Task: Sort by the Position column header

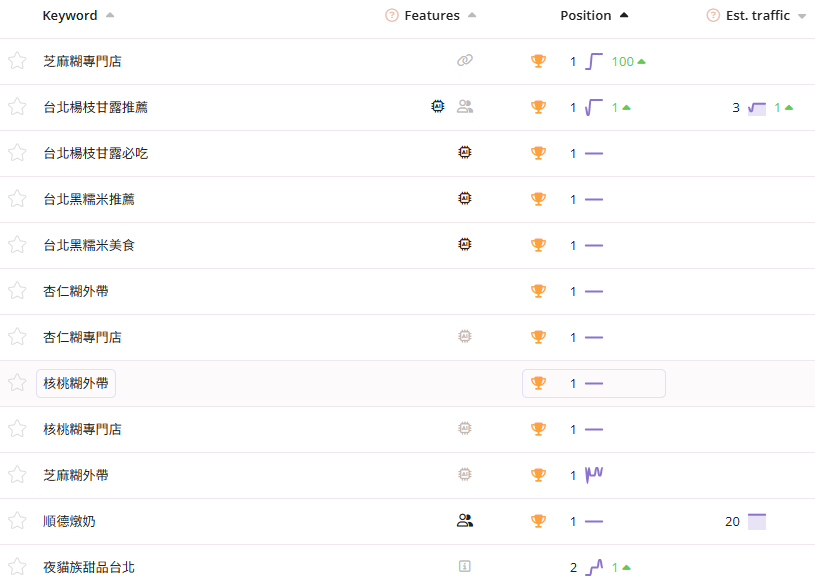Action: point(586,15)
